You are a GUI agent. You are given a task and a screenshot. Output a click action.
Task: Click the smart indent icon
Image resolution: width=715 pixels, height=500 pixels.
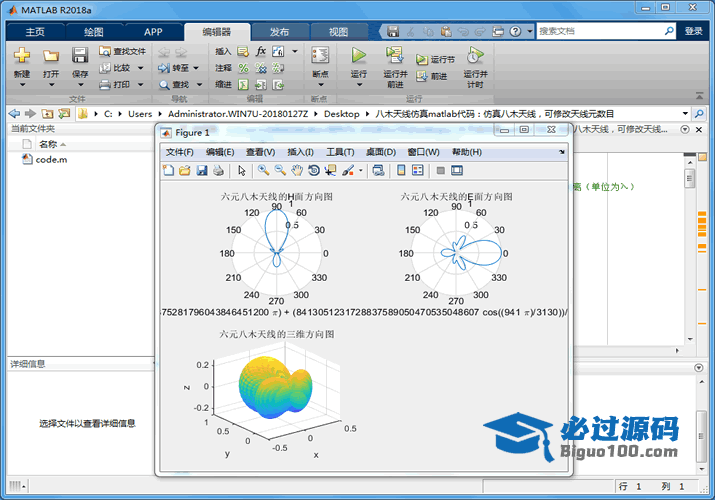244,84
